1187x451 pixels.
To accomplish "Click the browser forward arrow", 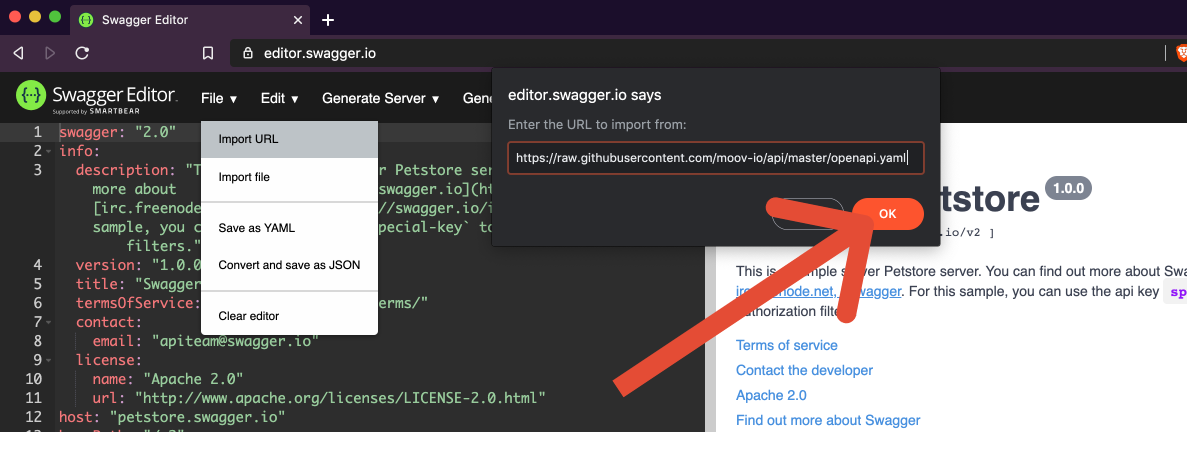I will [51, 53].
